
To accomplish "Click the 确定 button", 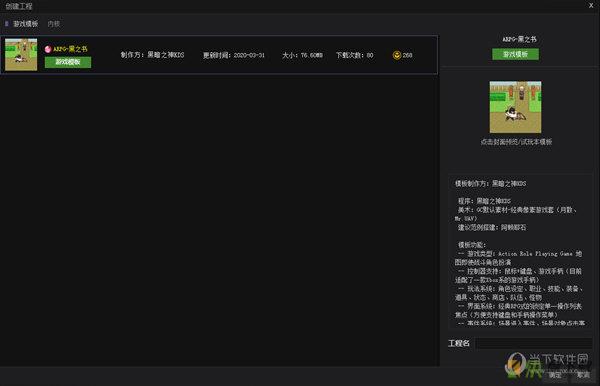I will pyautogui.click(x=555, y=375).
